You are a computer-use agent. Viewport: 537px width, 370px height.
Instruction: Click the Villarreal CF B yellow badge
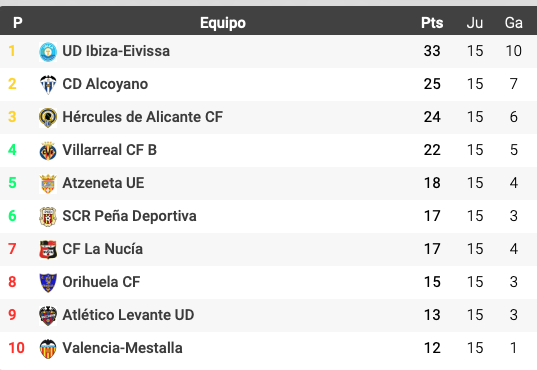coord(48,150)
